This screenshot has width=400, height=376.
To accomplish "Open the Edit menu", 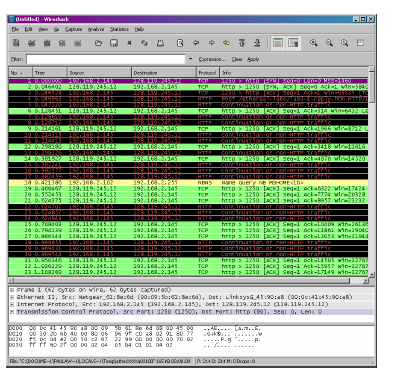I will tap(29, 29).
